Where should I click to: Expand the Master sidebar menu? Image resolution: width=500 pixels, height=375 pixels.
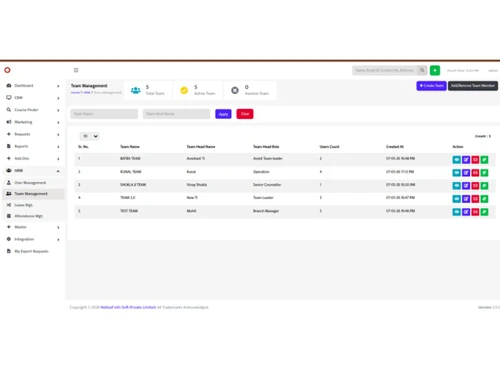coord(33,227)
